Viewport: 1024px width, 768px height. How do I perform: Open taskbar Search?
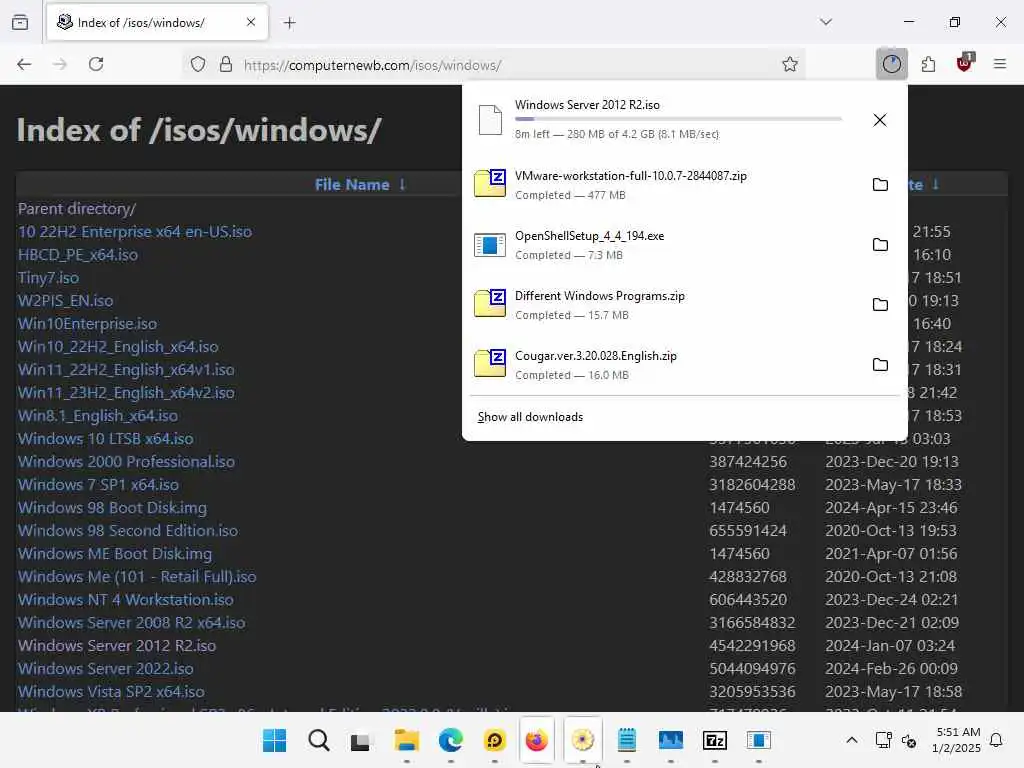point(319,740)
